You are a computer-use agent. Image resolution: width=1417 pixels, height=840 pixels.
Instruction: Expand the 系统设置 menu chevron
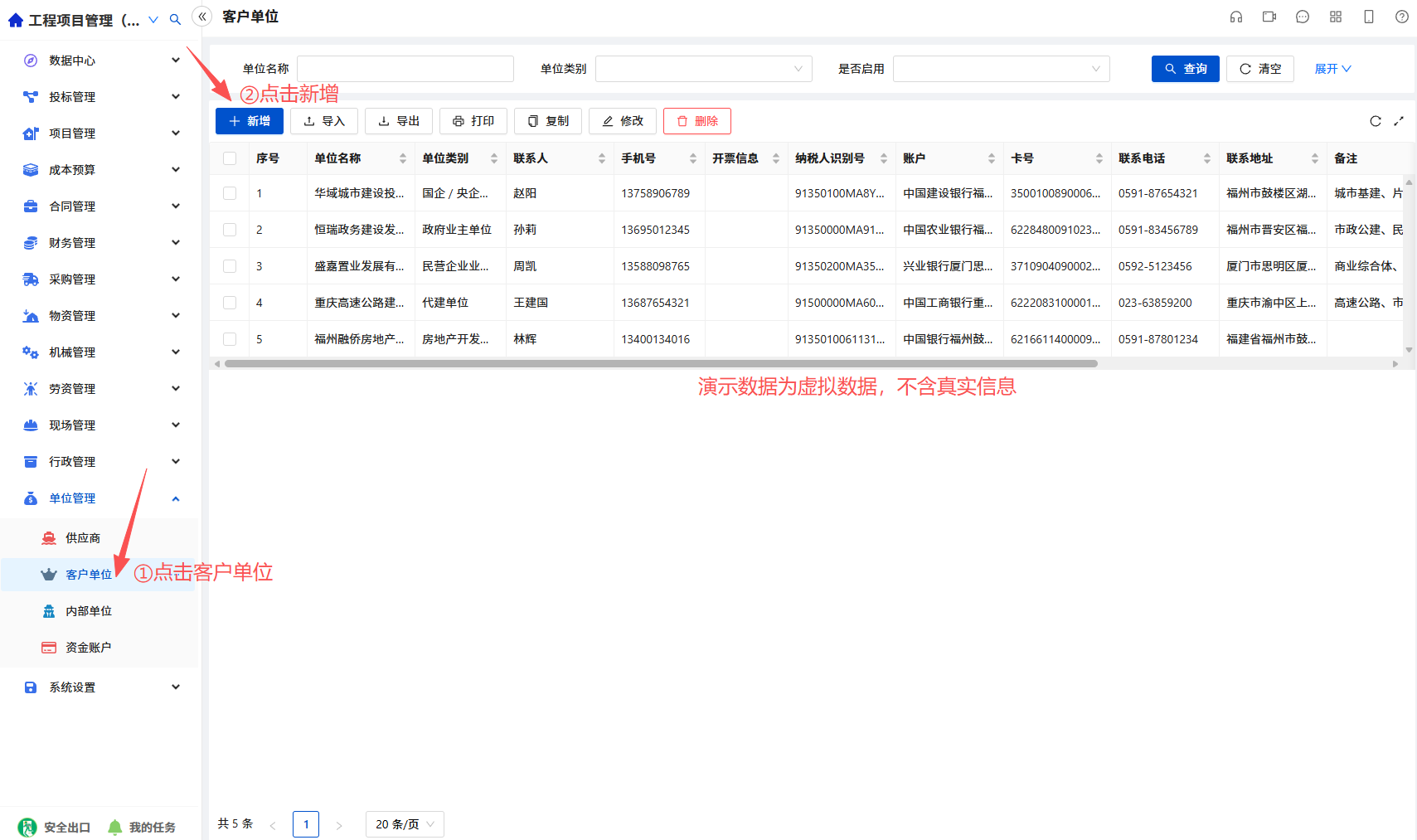(176, 687)
